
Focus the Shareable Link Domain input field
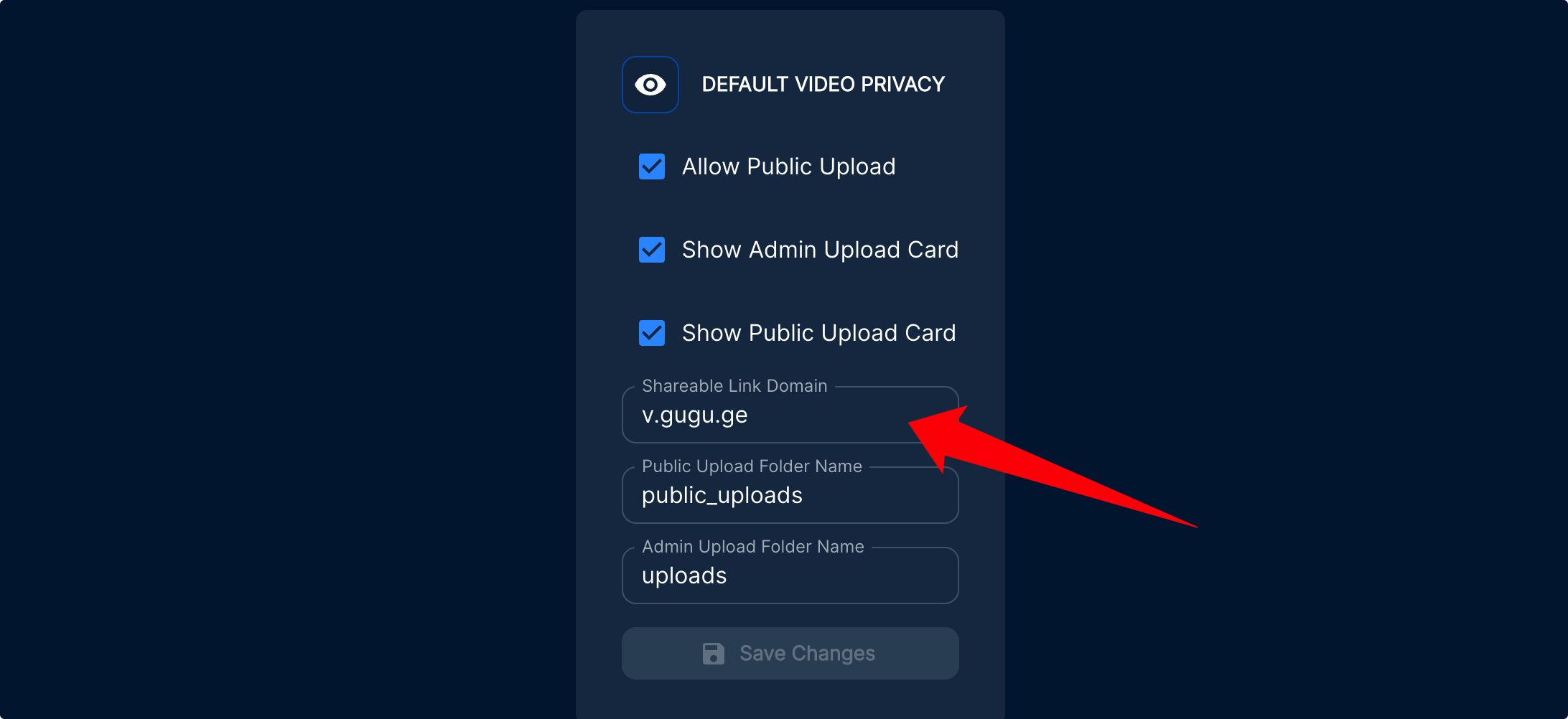(x=790, y=415)
